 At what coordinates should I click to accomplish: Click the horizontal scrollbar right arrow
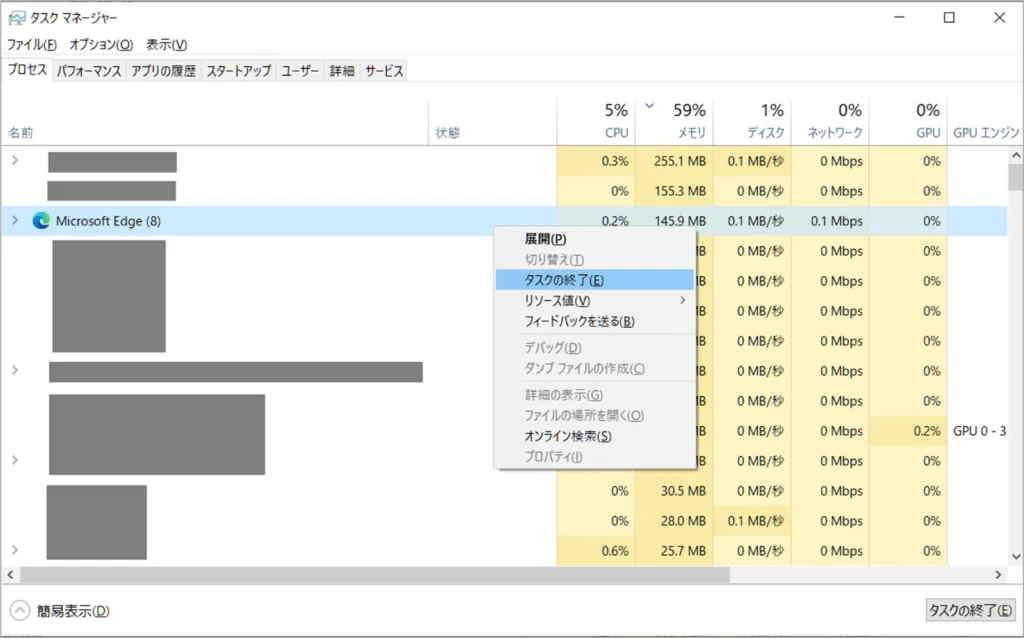[997, 575]
